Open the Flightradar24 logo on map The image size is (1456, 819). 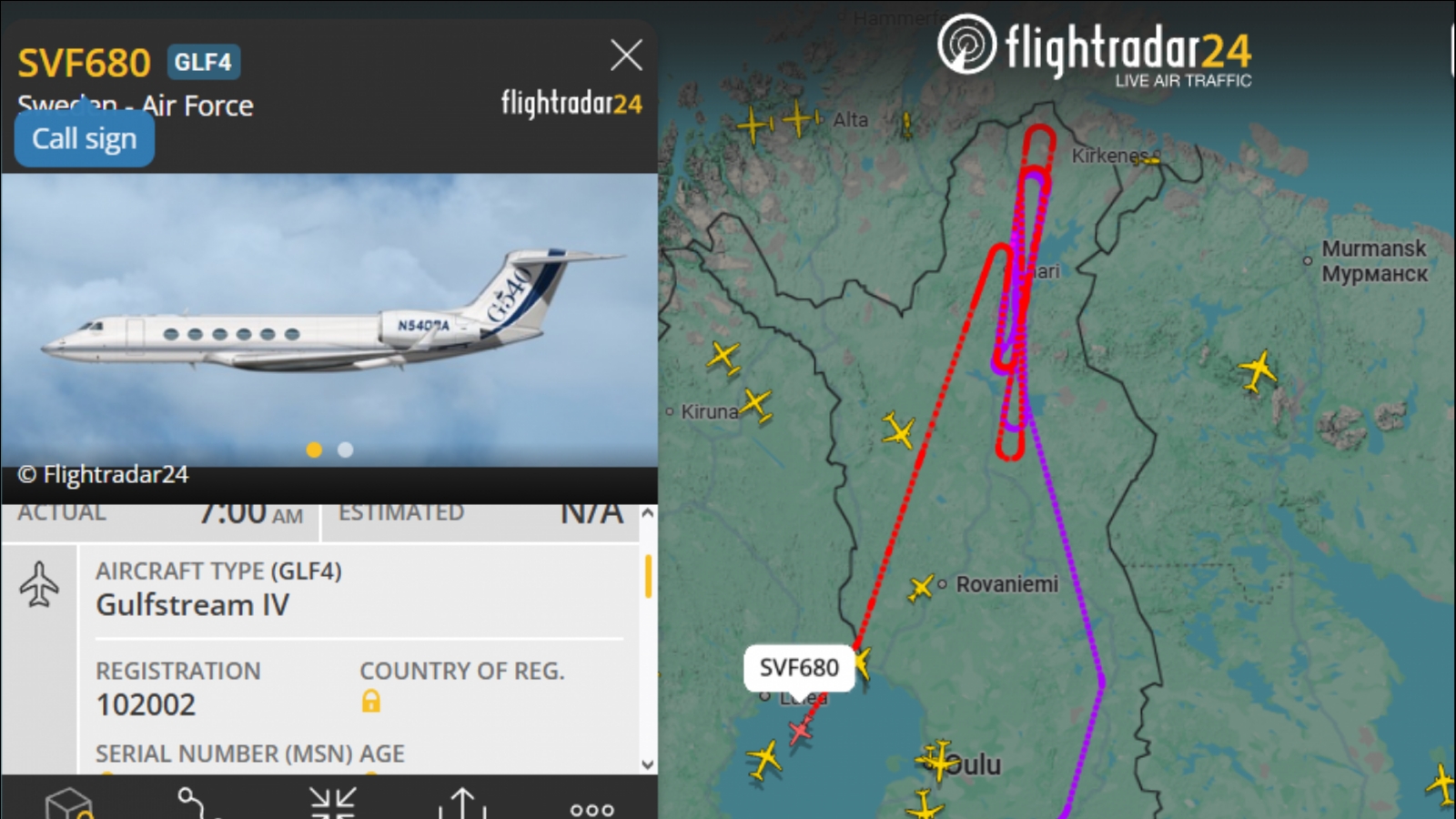pos(1095,50)
